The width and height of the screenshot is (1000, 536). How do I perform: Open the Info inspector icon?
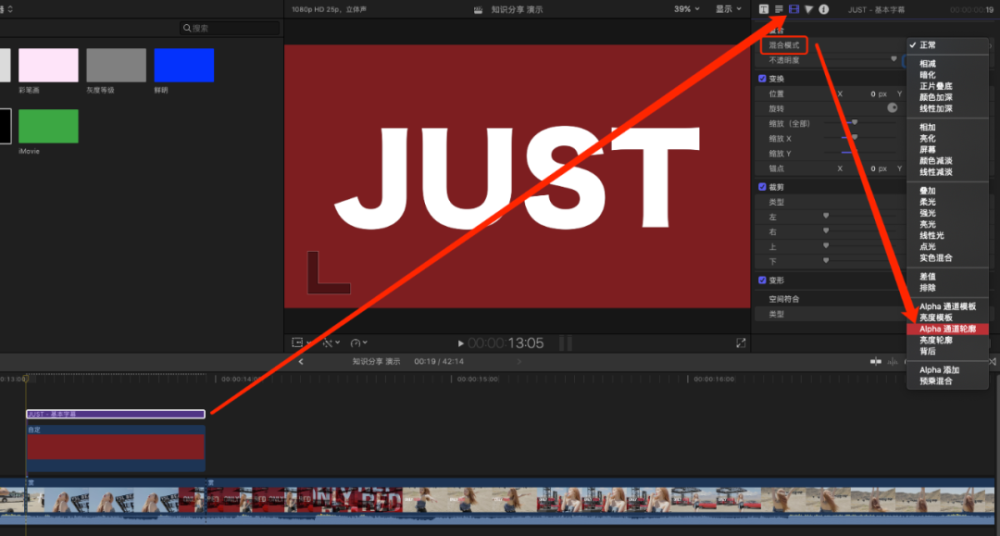point(824,9)
